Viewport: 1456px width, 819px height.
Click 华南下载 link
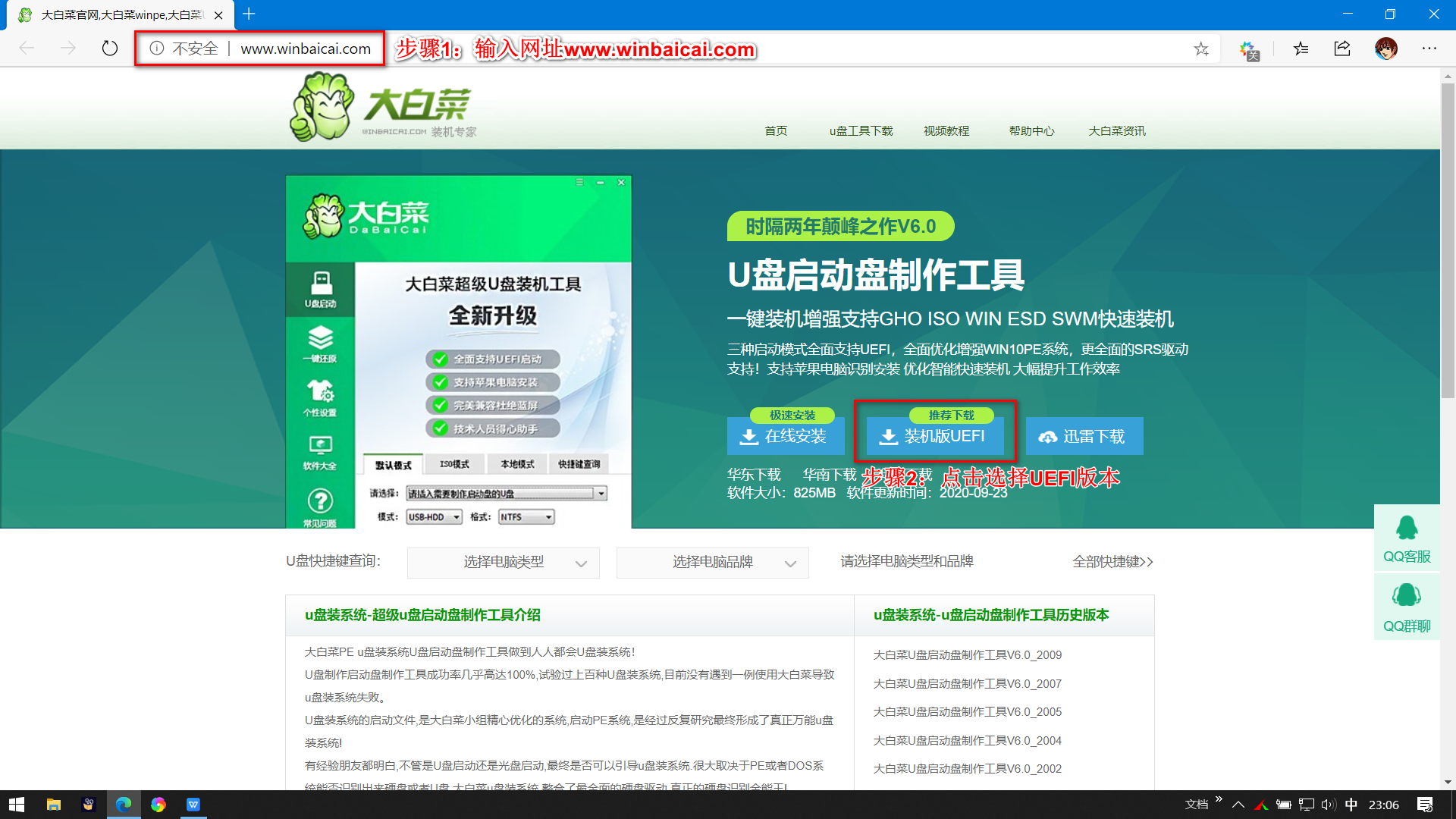830,475
